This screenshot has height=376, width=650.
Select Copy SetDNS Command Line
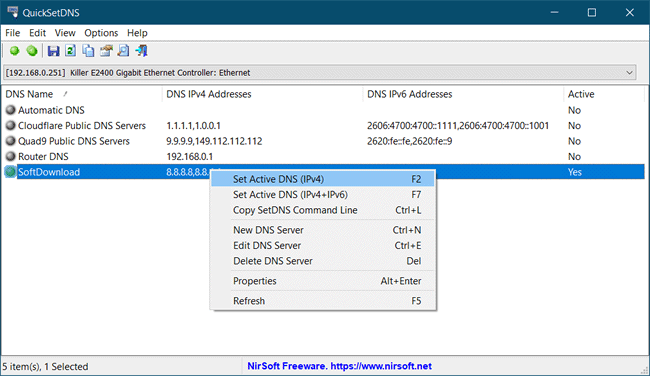[323, 210]
